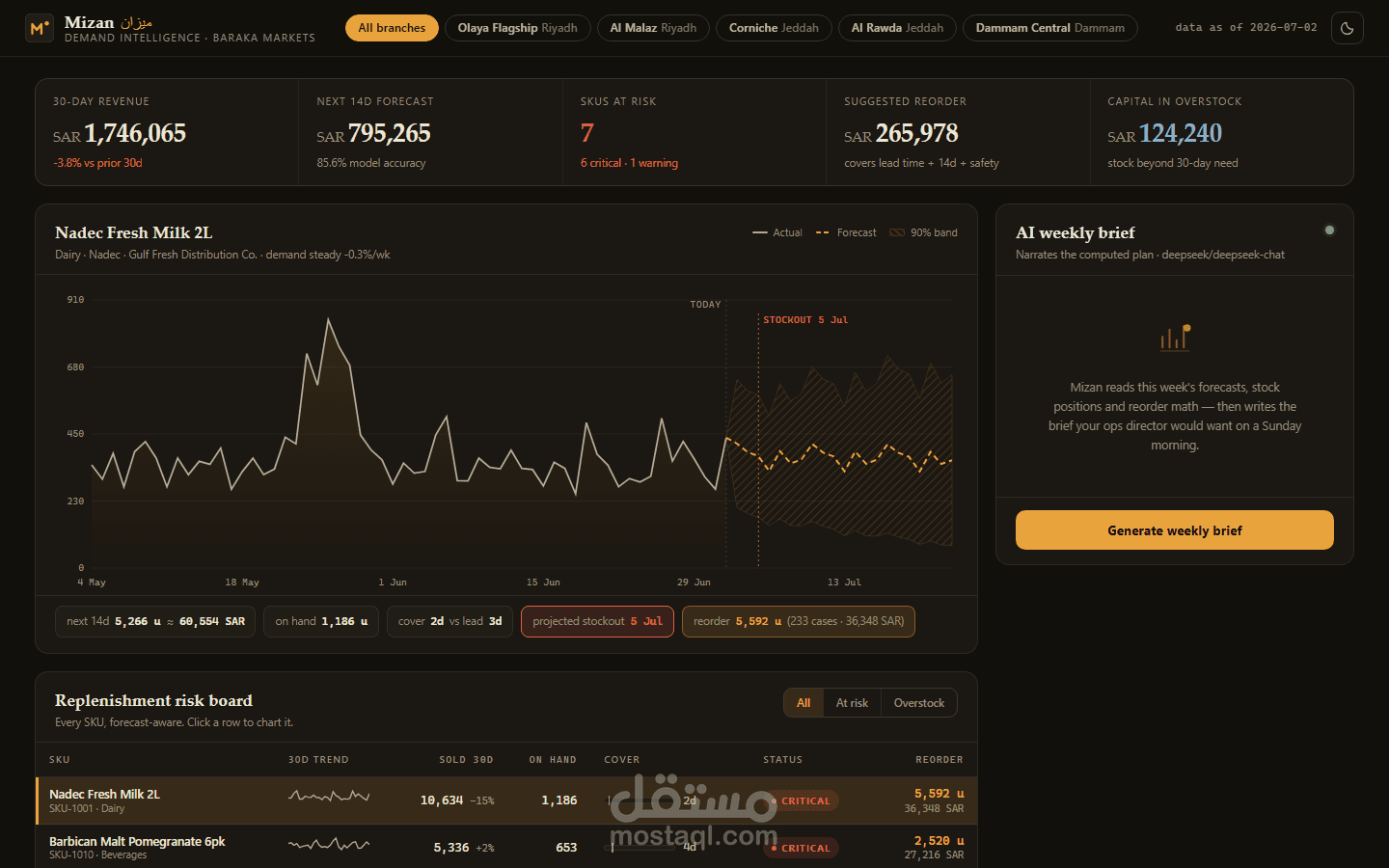Click the cover 2d vs lead 3d chip
Image resolution: width=1389 pixels, height=868 pixels.
click(449, 621)
